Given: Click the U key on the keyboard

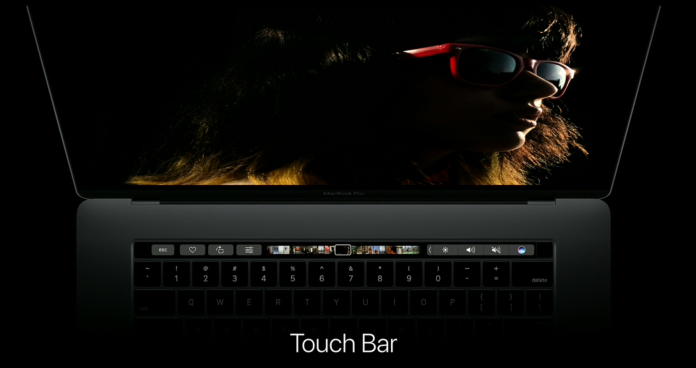Looking at the screenshot, I should click(x=365, y=303).
